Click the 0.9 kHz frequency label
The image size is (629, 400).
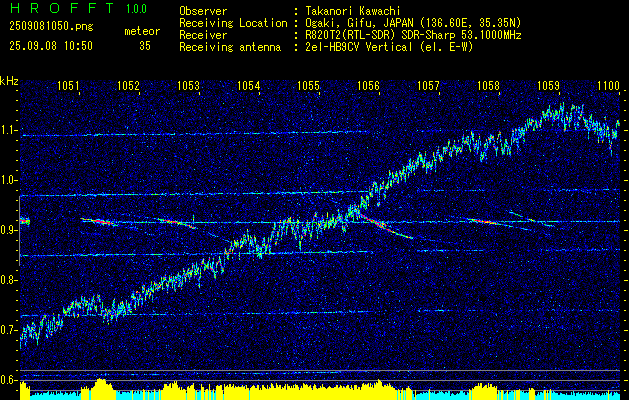[9, 230]
